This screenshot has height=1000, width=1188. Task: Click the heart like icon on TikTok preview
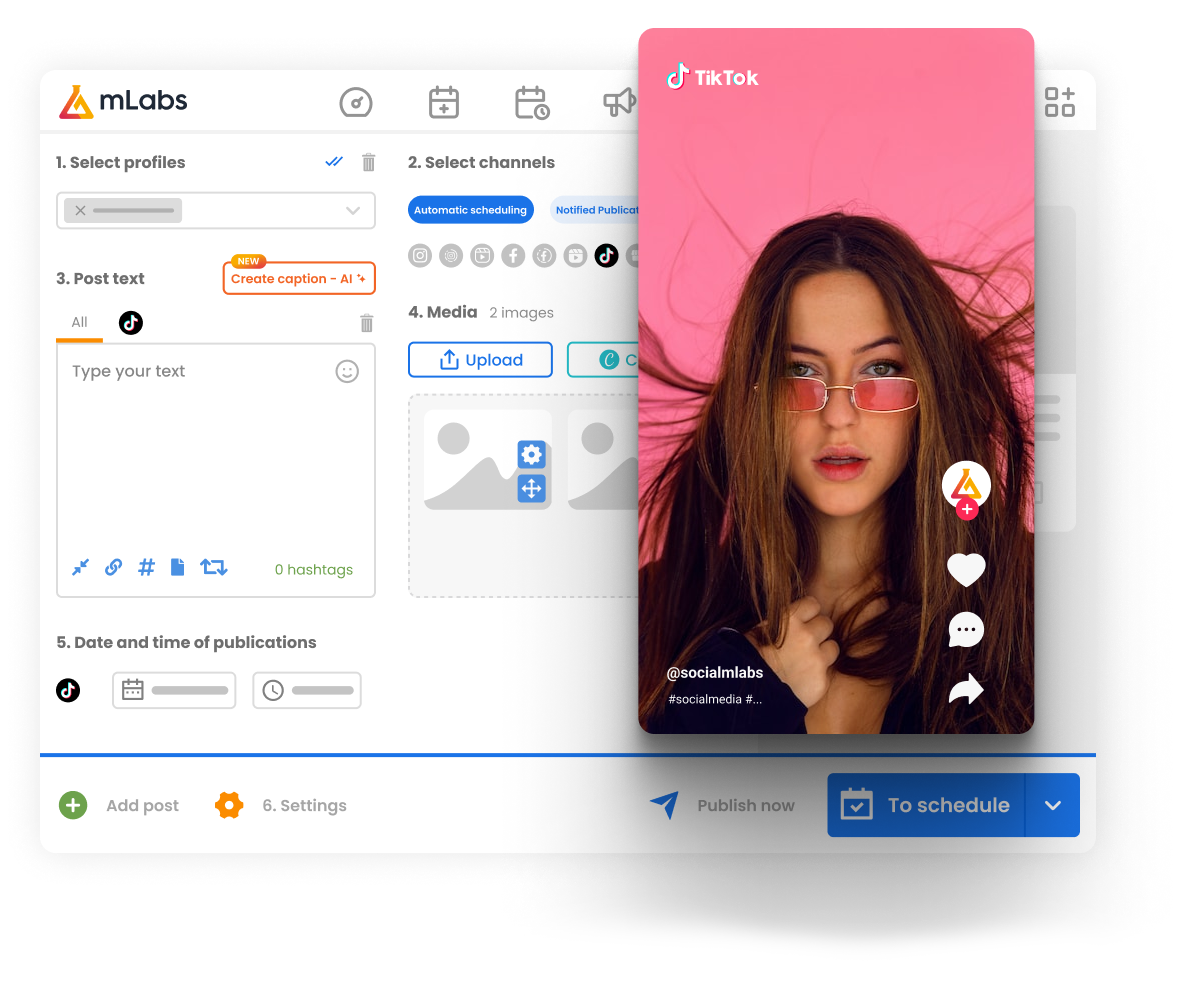tap(966, 570)
